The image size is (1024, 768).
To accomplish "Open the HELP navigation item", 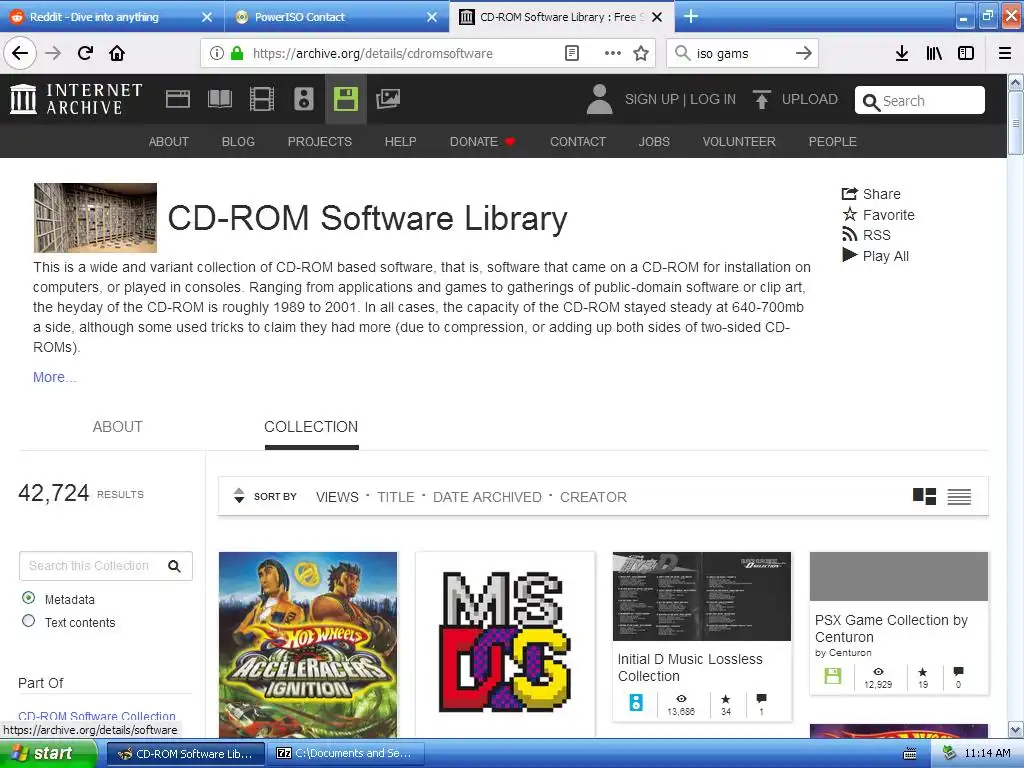I will 400,142.
